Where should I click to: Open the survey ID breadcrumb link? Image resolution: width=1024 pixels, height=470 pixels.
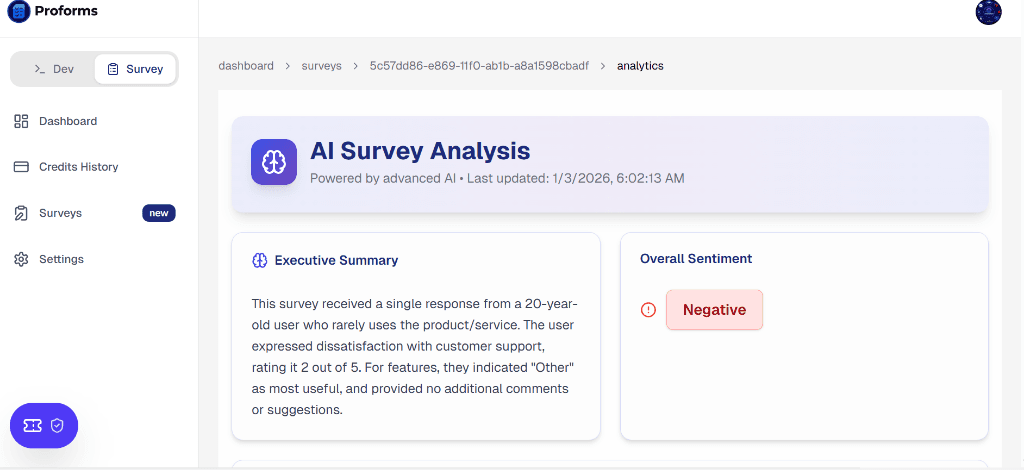coord(479,66)
